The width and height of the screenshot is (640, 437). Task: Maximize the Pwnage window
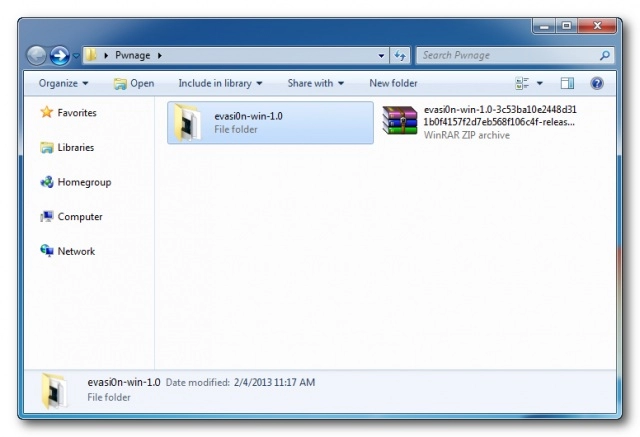coord(567,26)
